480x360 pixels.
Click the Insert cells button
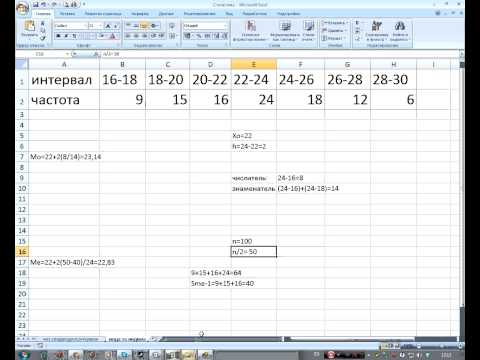334,23
